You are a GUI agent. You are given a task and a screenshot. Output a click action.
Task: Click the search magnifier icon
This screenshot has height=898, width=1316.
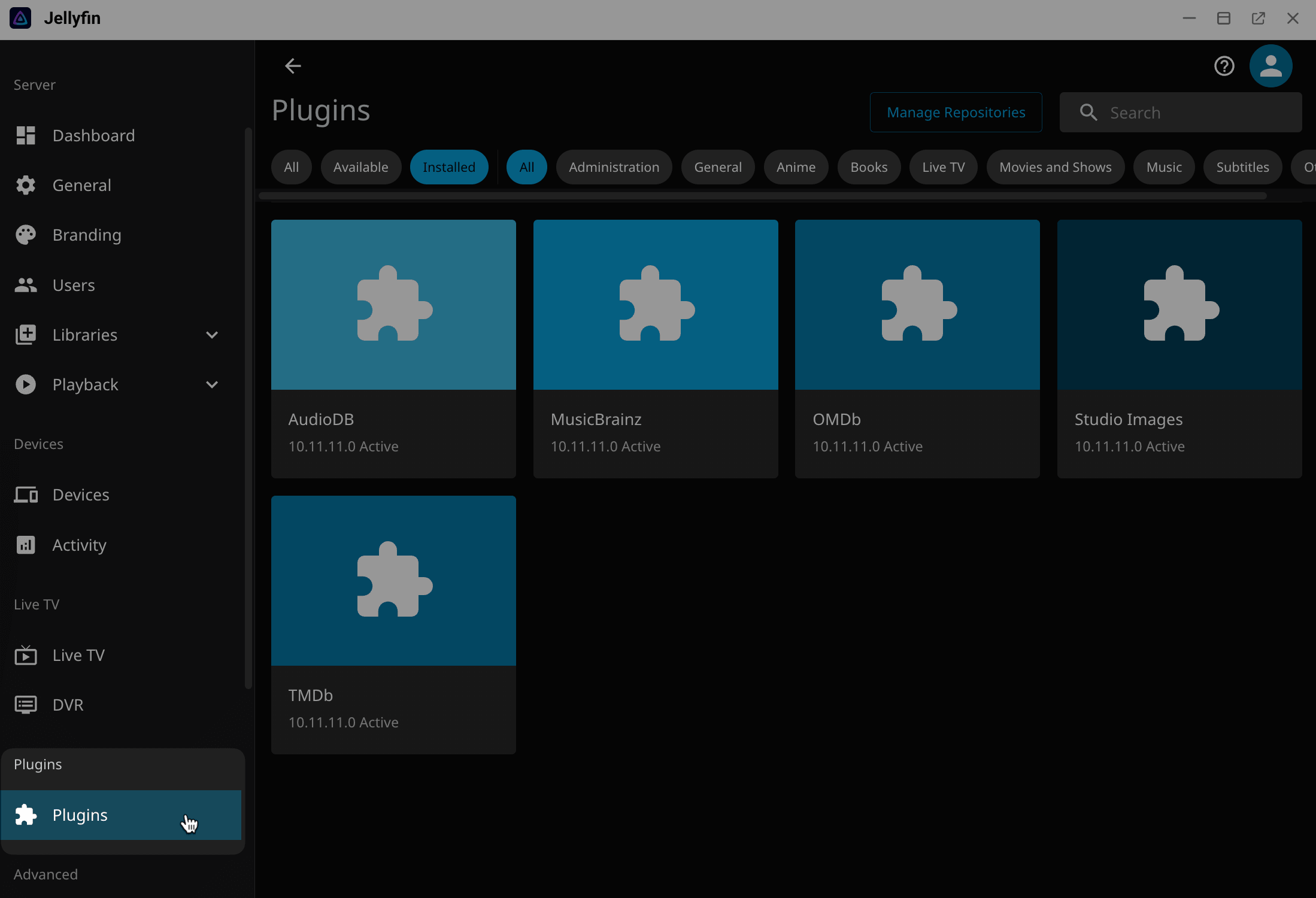[1088, 113]
